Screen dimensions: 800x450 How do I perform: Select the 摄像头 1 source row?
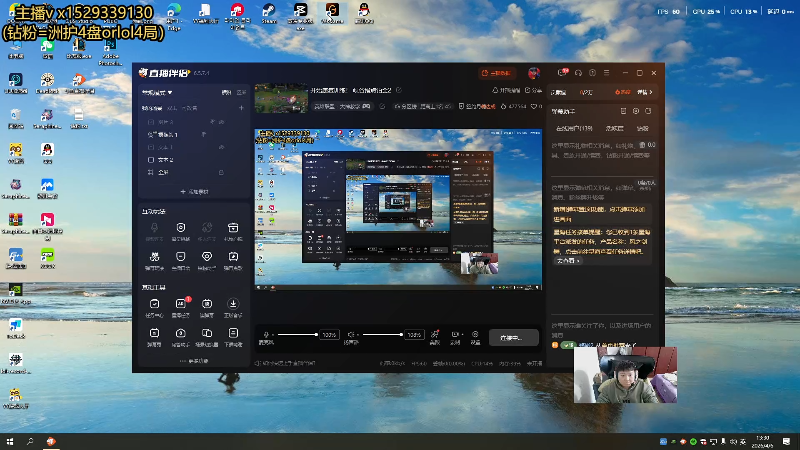194,135
